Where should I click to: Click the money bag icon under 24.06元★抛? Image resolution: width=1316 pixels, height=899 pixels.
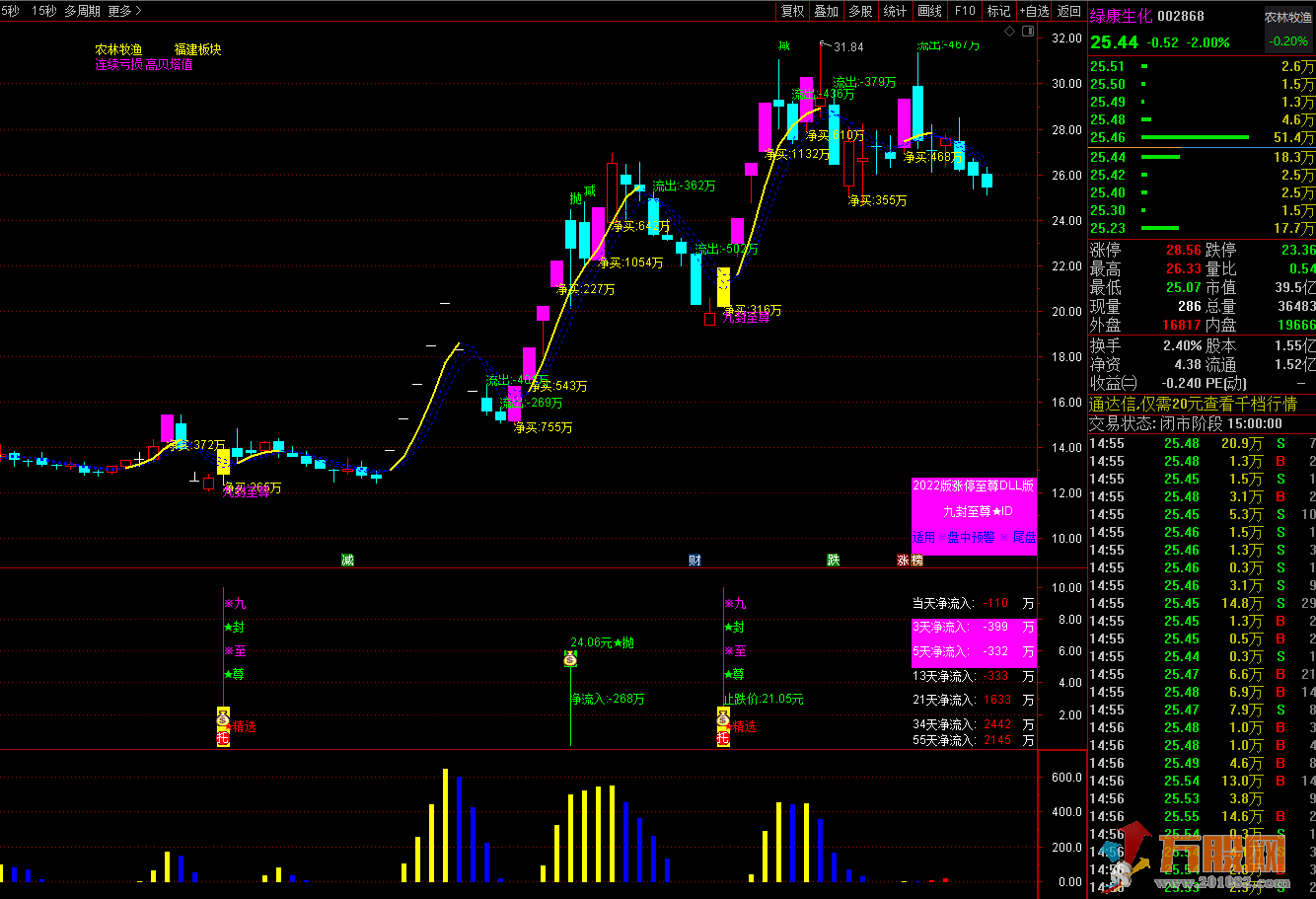[x=570, y=659]
